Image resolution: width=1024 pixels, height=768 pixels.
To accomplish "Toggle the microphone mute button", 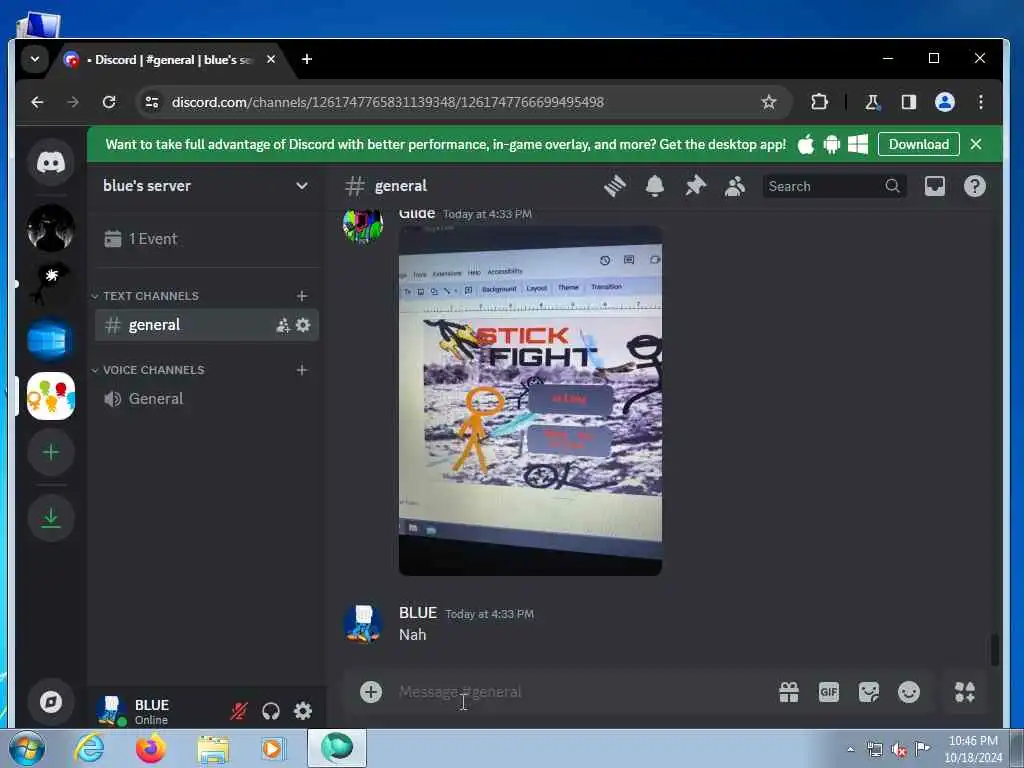I will tap(239, 711).
